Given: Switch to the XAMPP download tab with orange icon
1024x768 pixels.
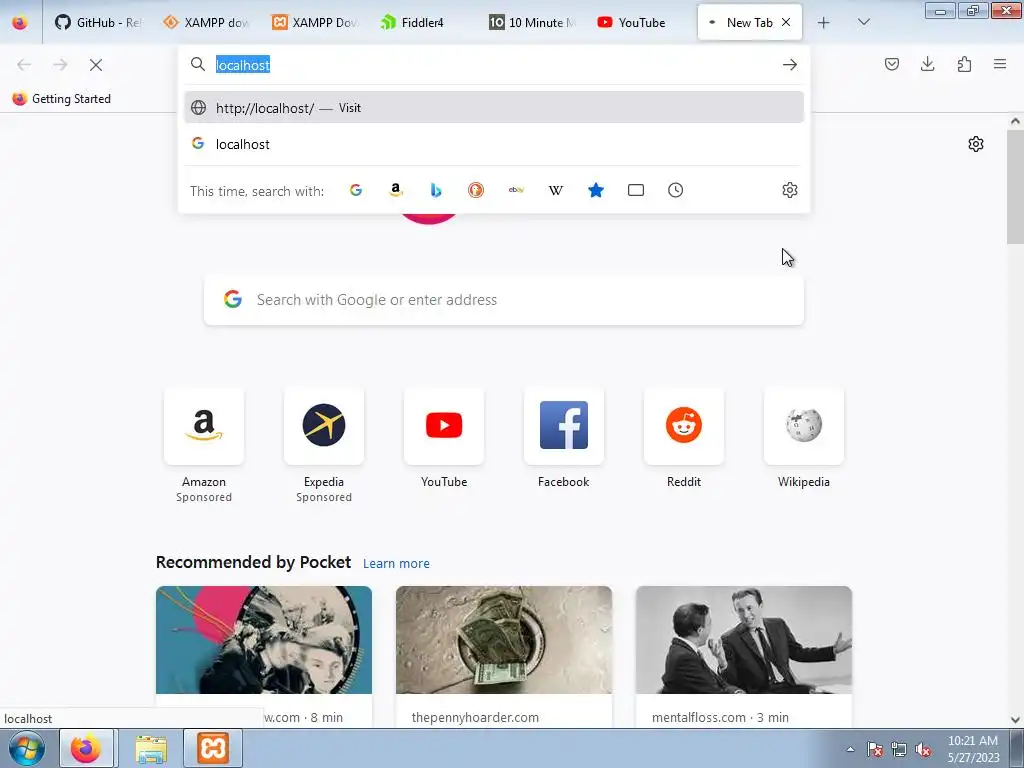Looking at the screenshot, I should point(206,22).
